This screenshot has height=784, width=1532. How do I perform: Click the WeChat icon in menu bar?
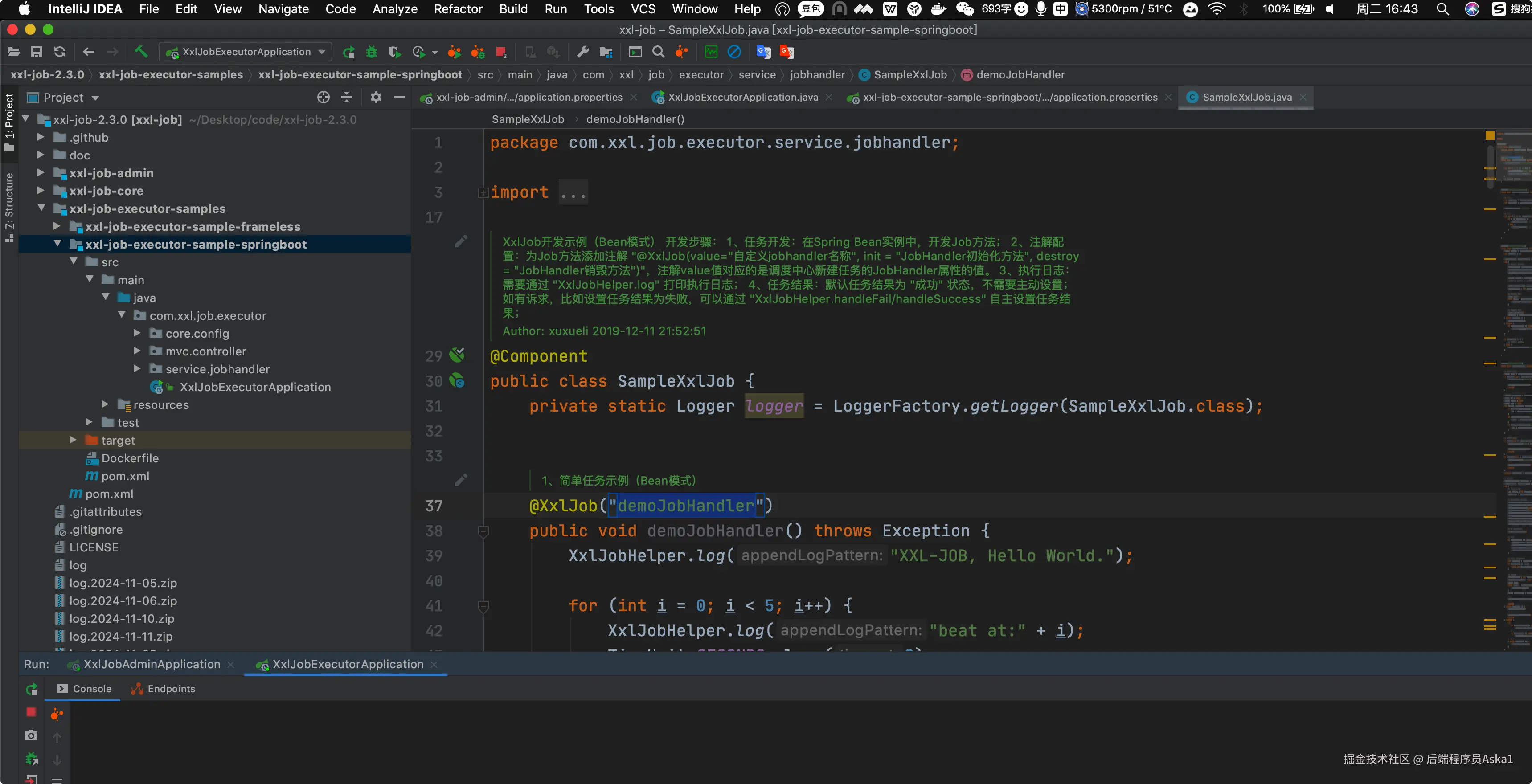[x=965, y=9]
